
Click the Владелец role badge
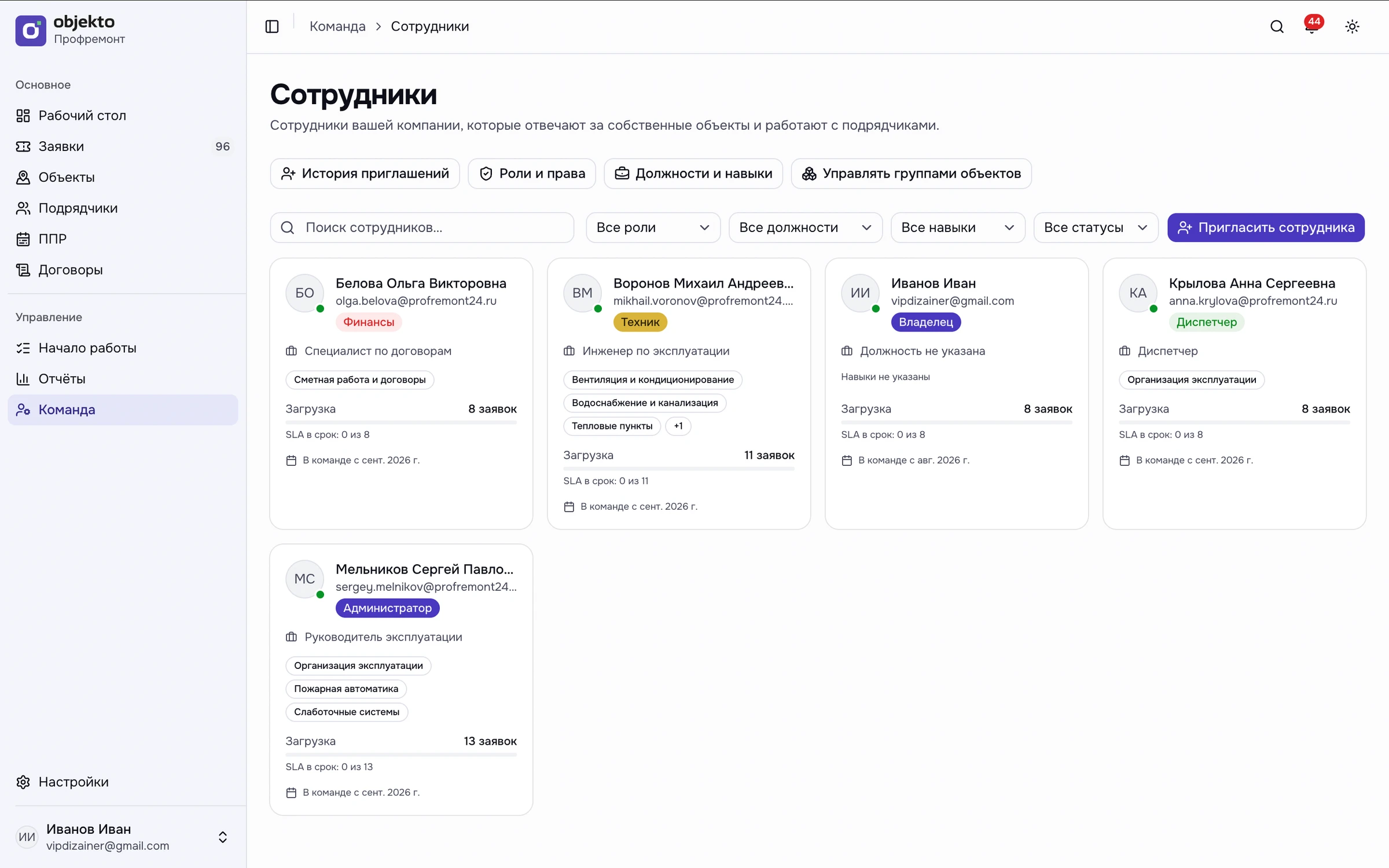tap(925, 322)
